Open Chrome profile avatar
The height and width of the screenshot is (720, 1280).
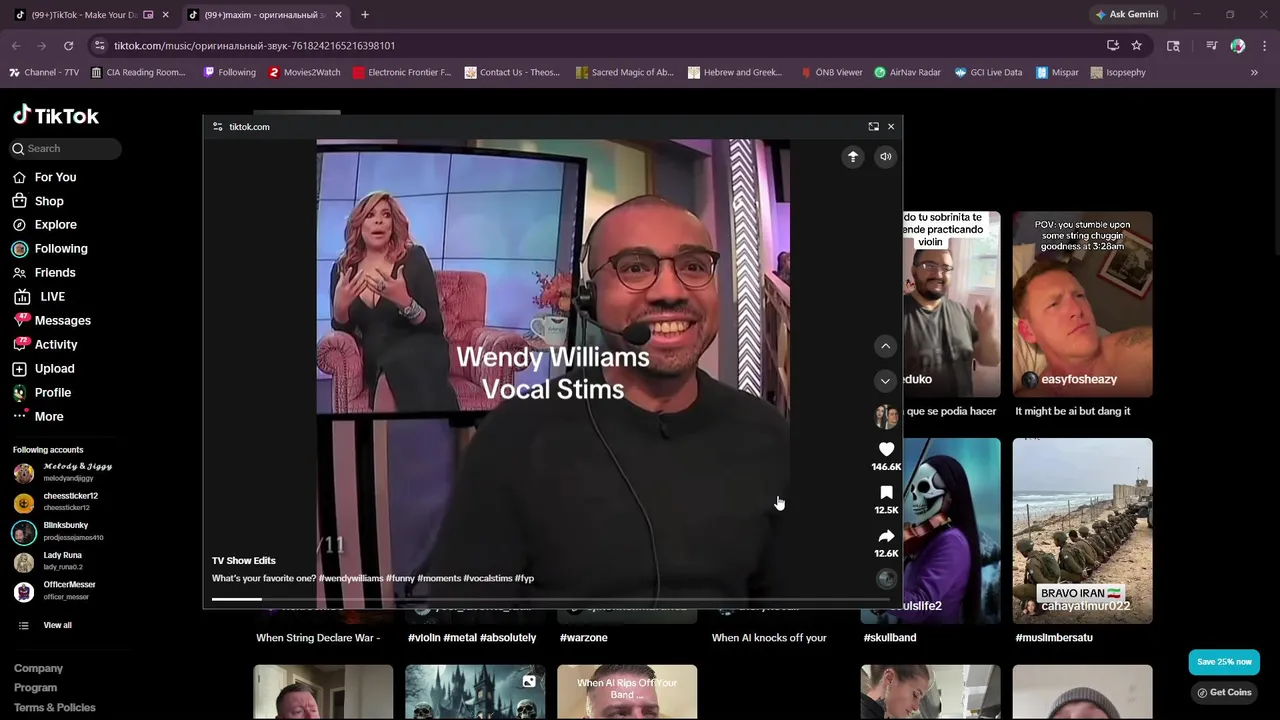pos(1238,46)
